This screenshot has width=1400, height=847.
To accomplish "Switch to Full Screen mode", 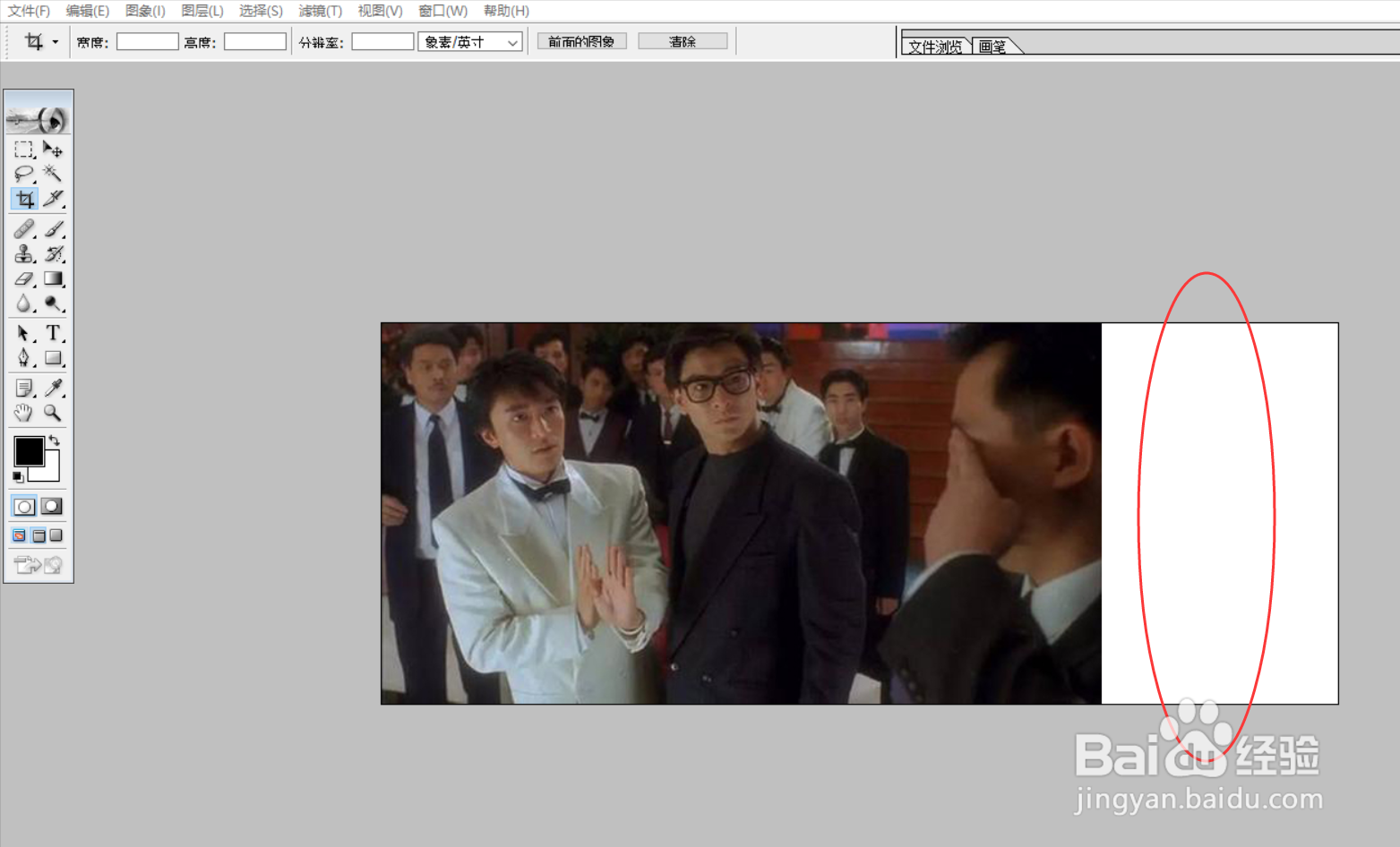I will tap(56, 535).
